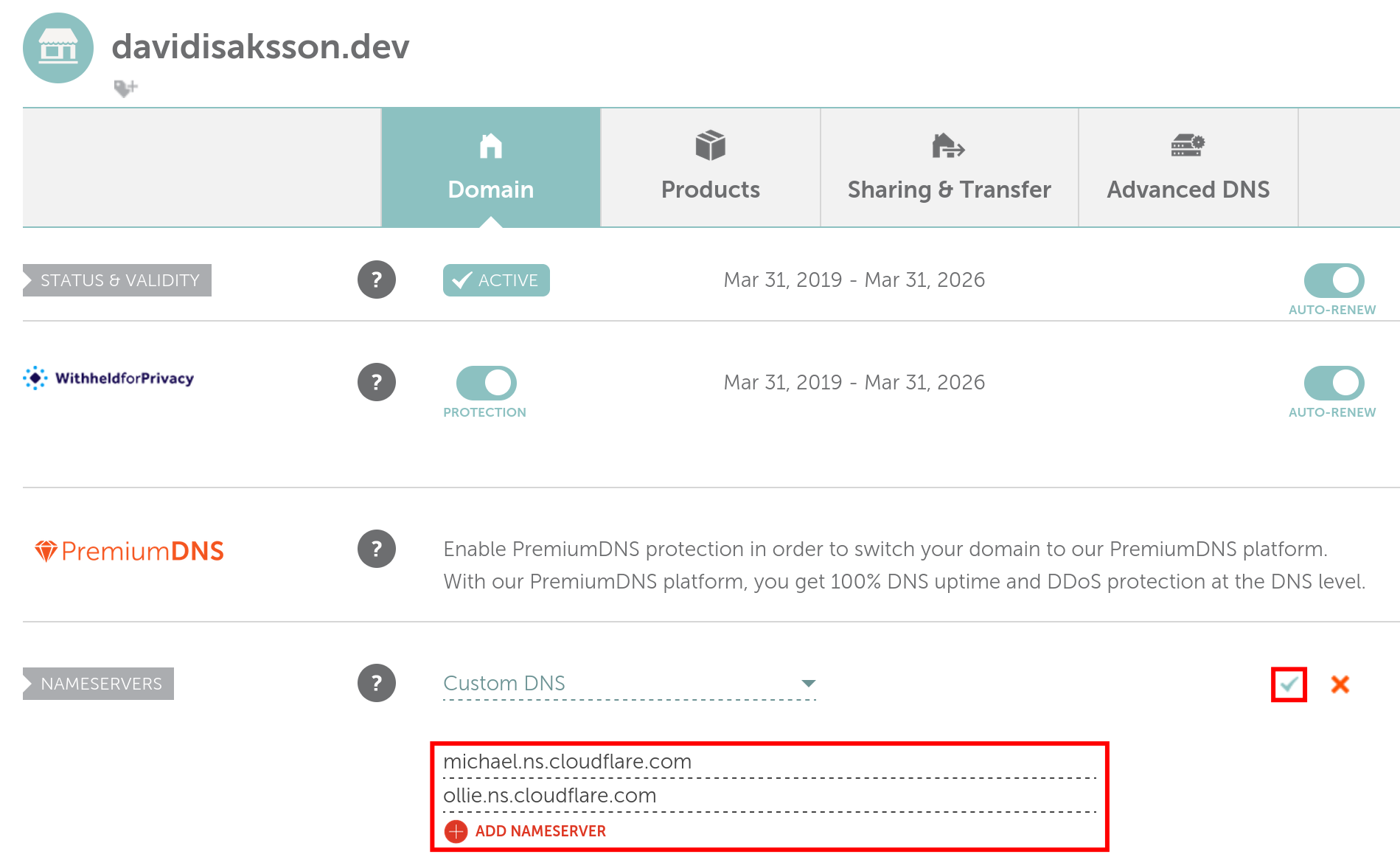Open the Sharing & Transfer tab
Viewport: 1400px width, 857px height.
coord(950,167)
